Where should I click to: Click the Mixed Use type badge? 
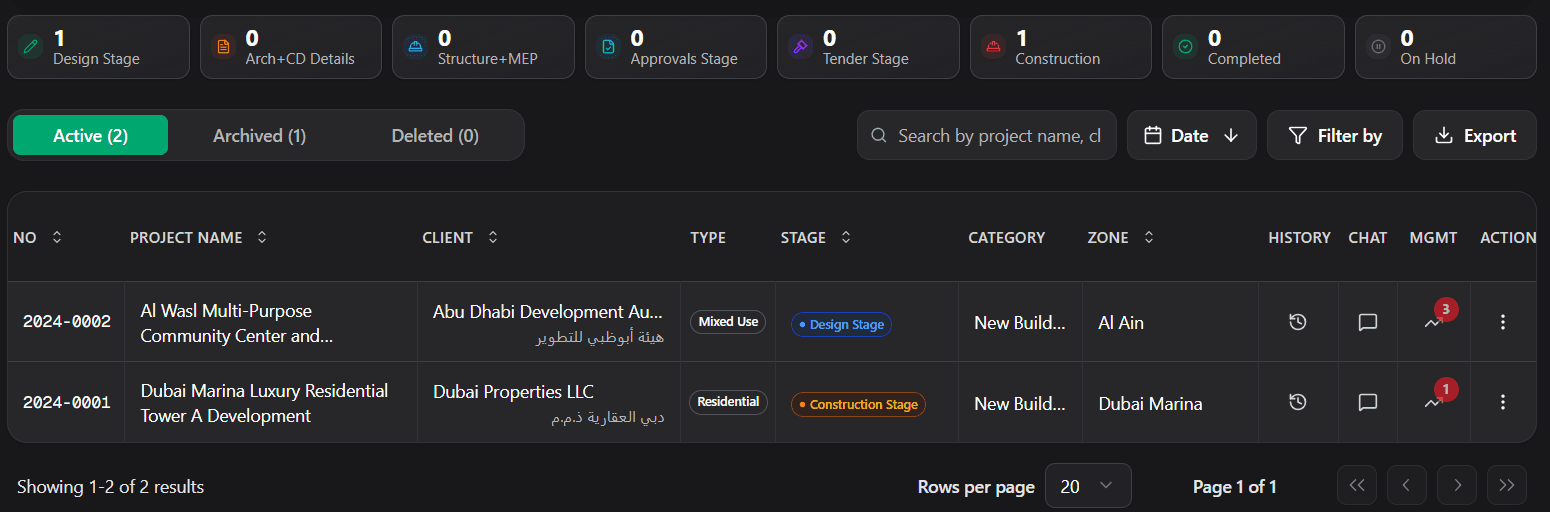point(728,322)
